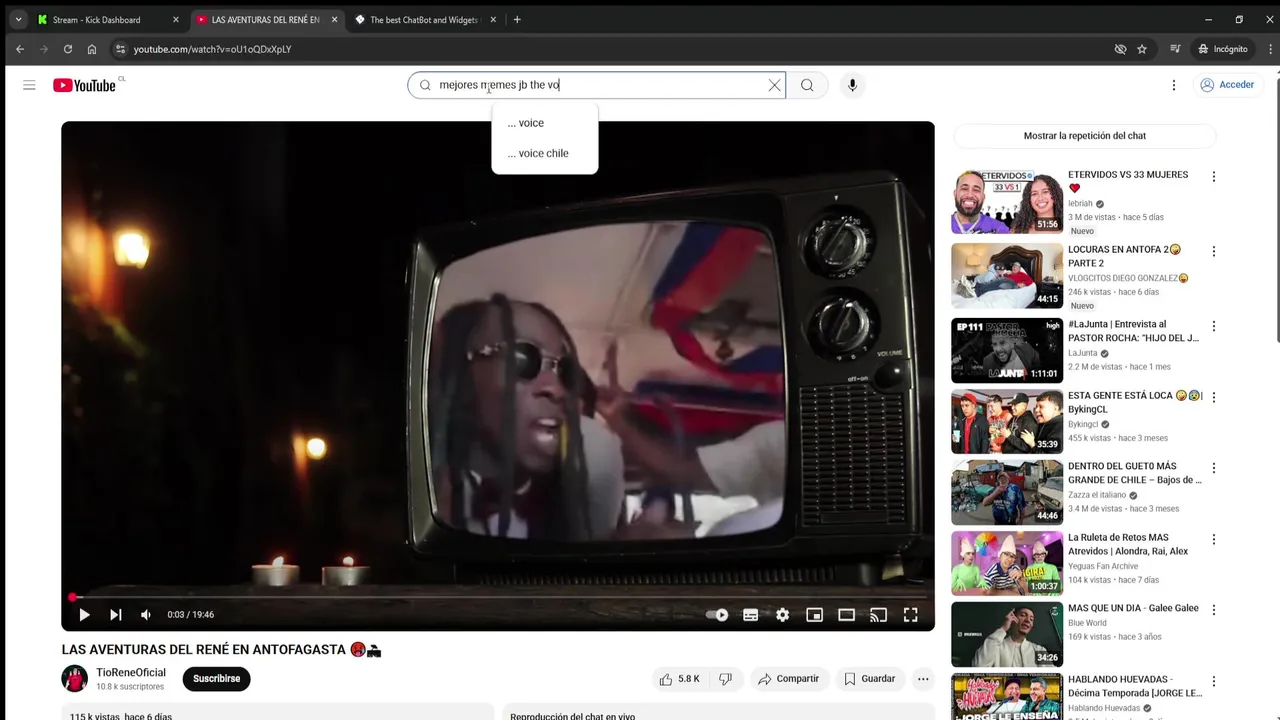The image size is (1280, 720).
Task: Open the Blue World channel name link
Action: coord(1087,623)
